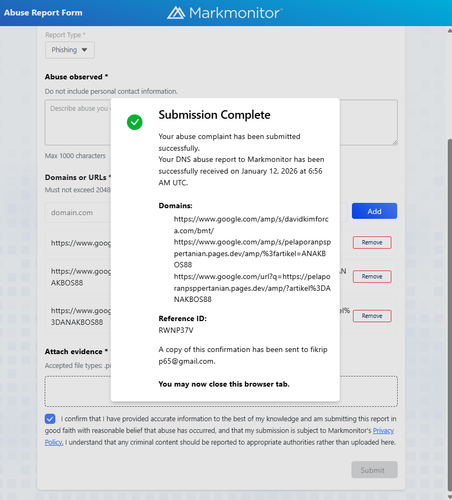Remove the first listed domain URL
Viewport: 452px width, 500px height.
tap(372, 242)
